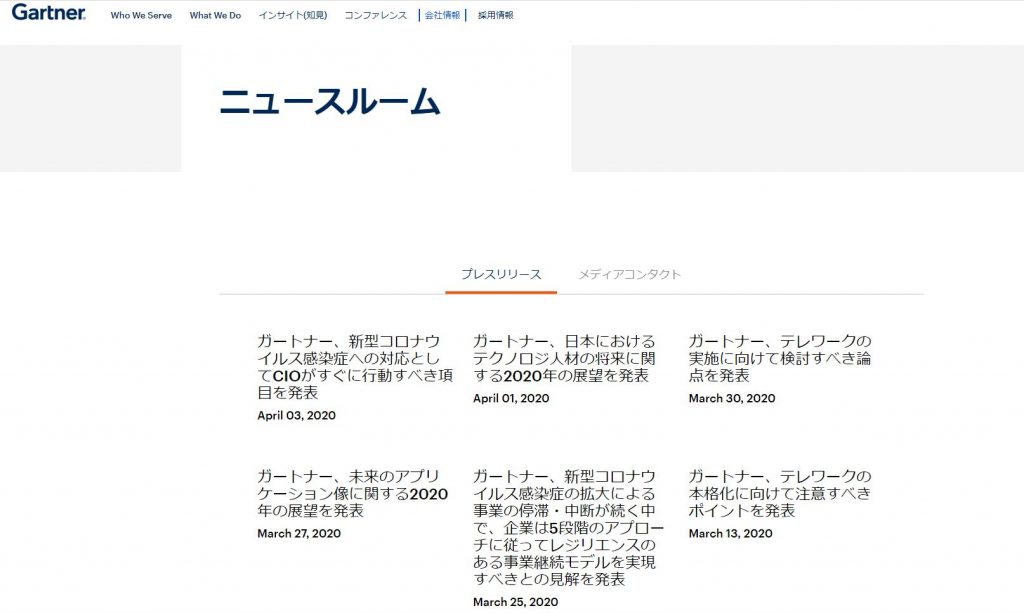Image resolution: width=1024 pixels, height=613 pixels.
Task: Click the March 27, 2020 date text
Action: 299,534
